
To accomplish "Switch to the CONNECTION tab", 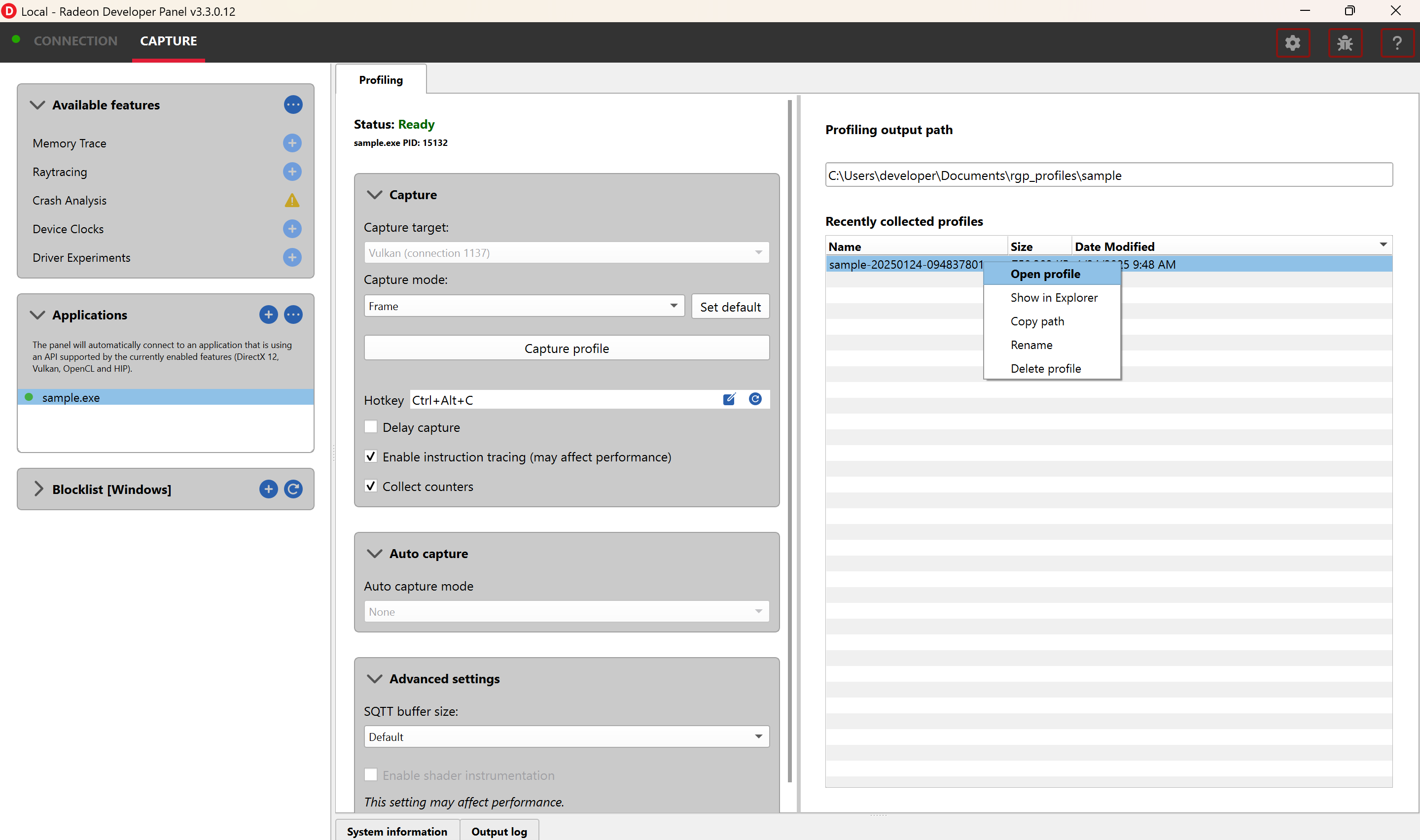I will point(75,41).
